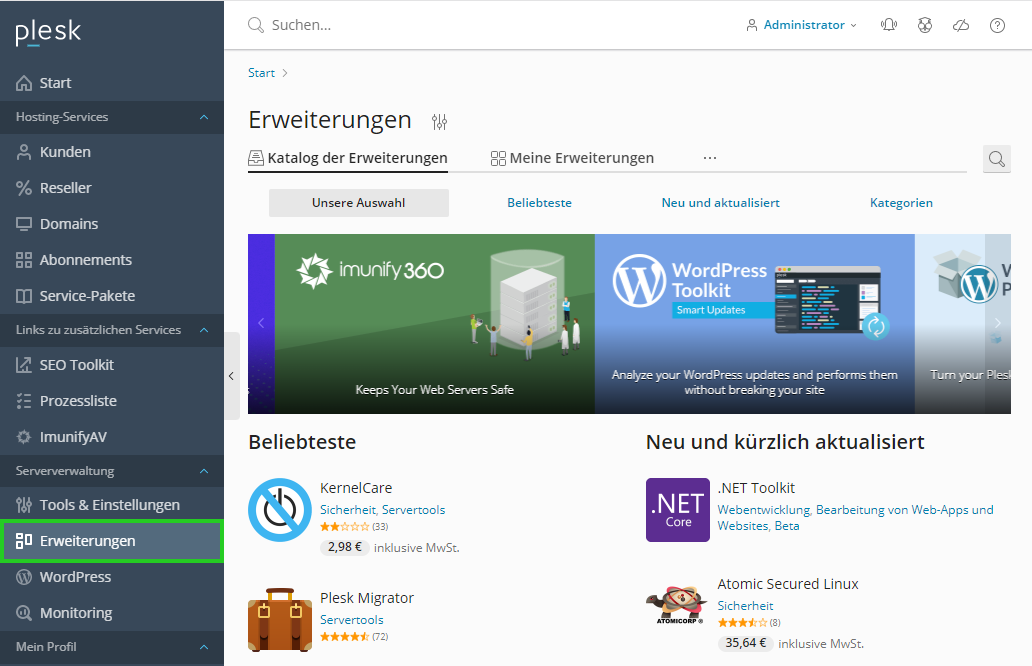Open the Servertools category under Plesk Migrator

coord(351,620)
